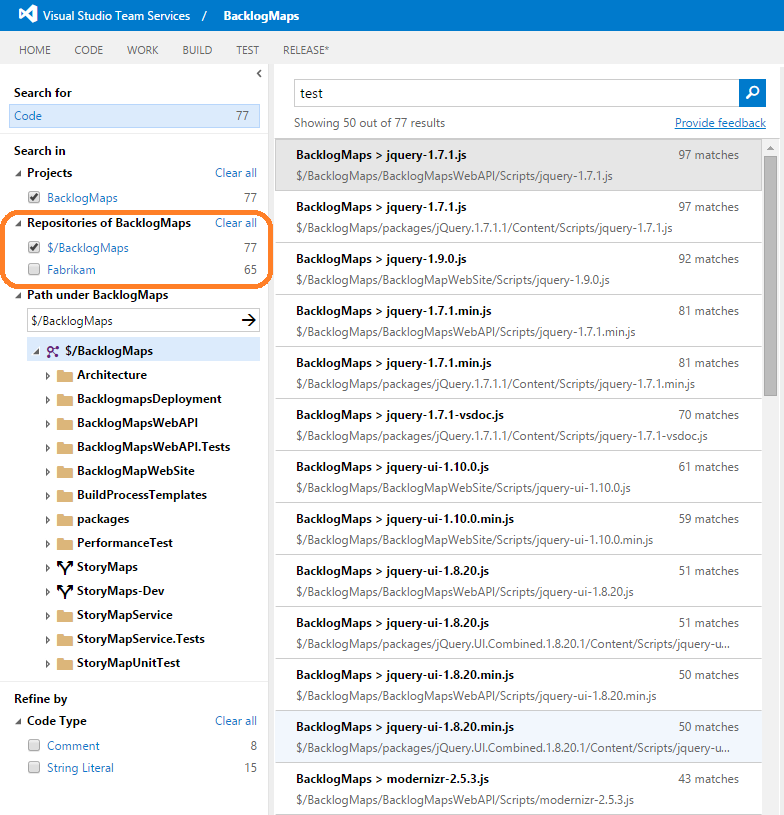Expand the BacklogMapsWebAPI folder node

[47, 424]
